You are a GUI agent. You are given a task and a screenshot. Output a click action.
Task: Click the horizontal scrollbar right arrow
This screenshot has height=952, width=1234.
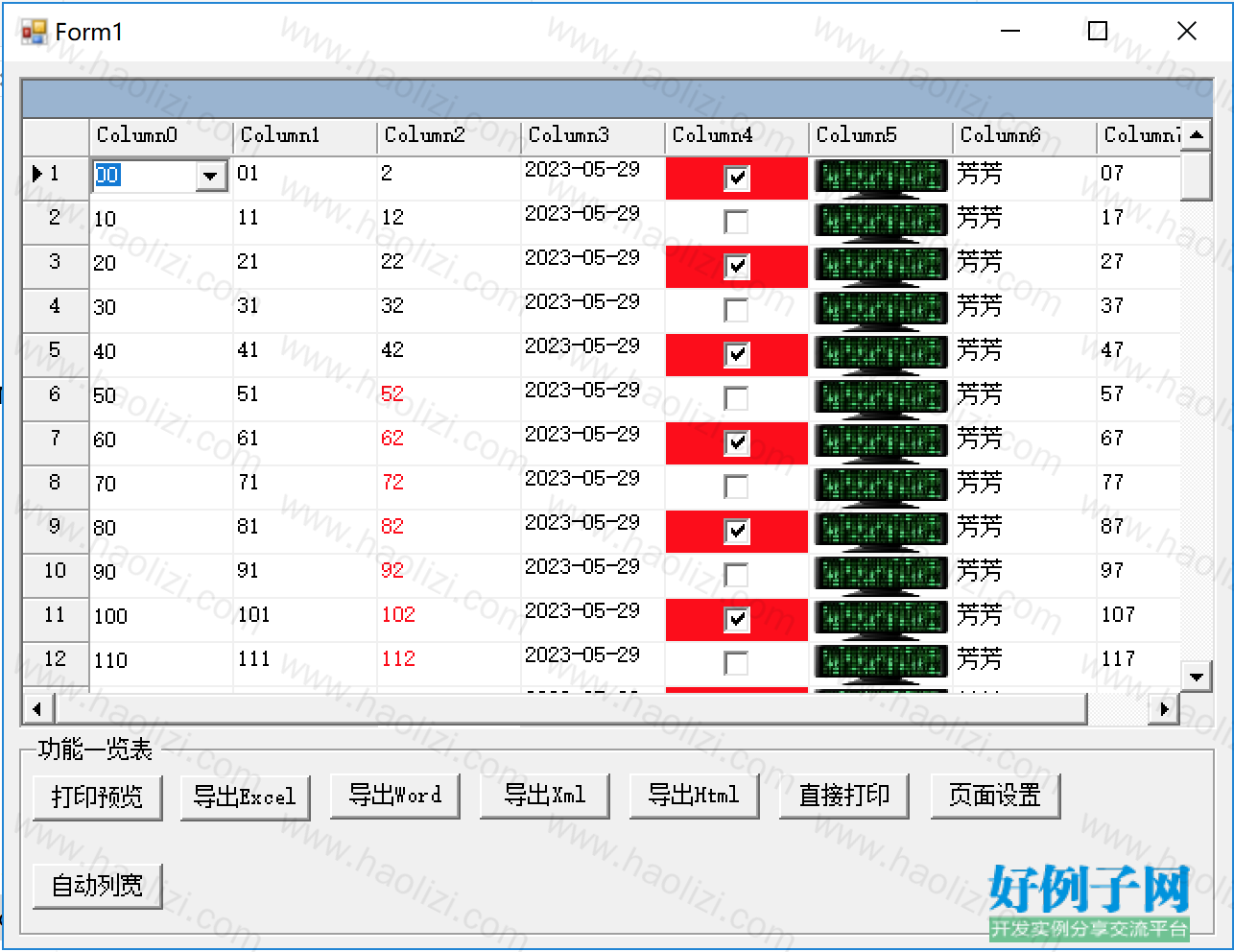pos(1164,708)
